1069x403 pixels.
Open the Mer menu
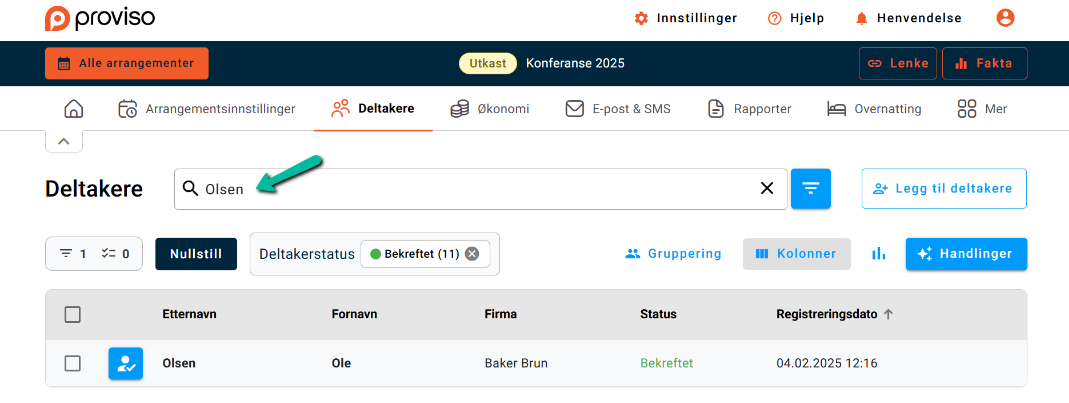[982, 109]
